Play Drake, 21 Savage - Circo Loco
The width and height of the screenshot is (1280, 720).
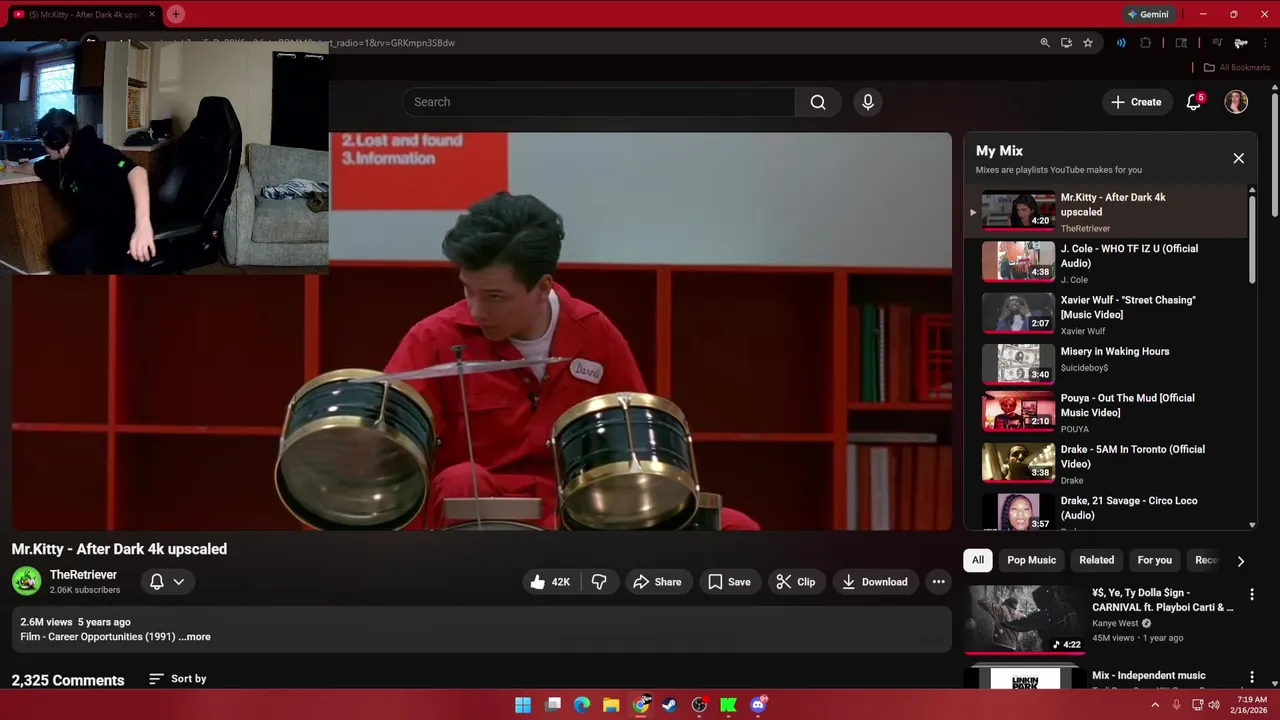pyautogui.click(x=1107, y=510)
